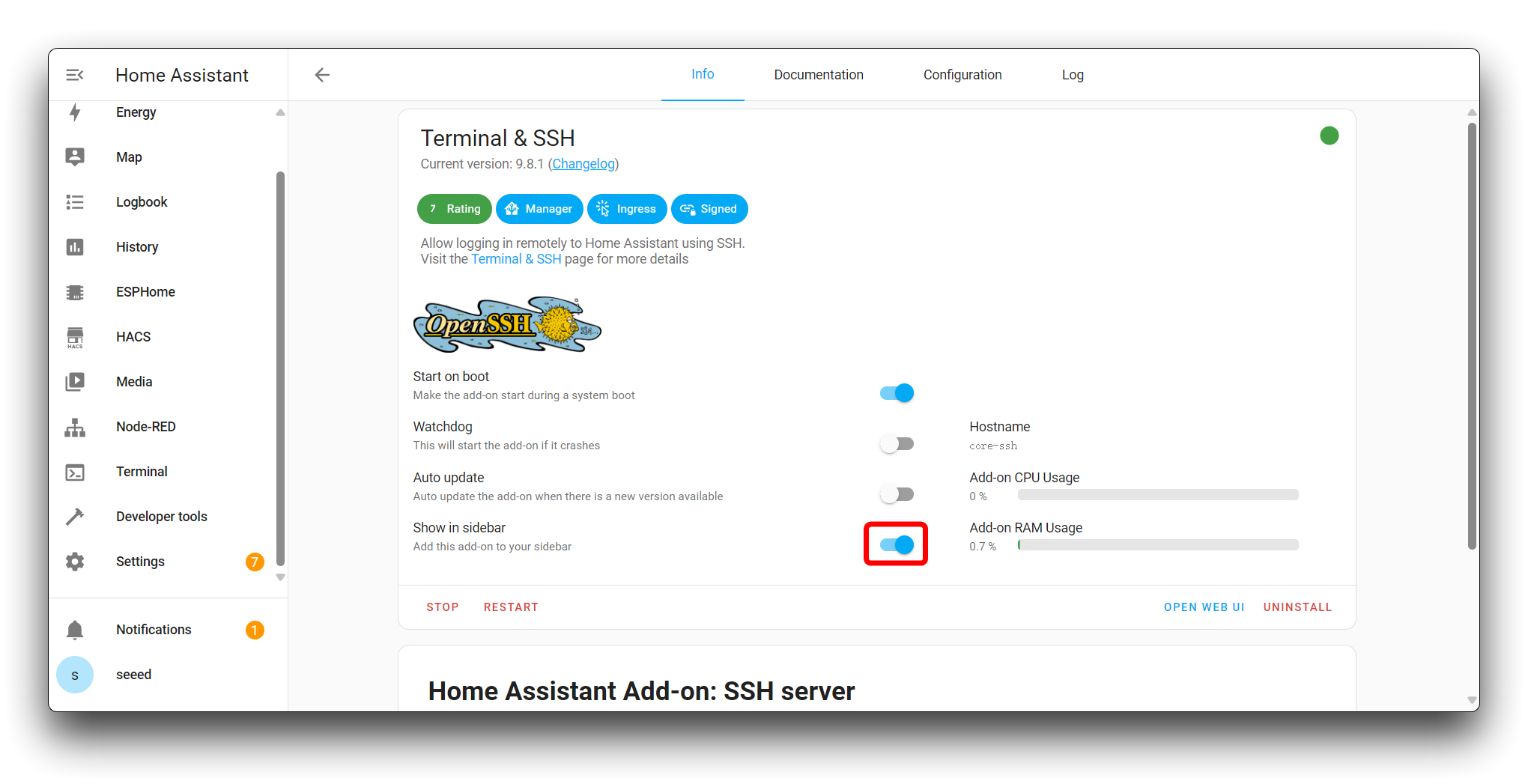
Task: Click the 0.7 % RAM usage value
Action: click(x=983, y=547)
